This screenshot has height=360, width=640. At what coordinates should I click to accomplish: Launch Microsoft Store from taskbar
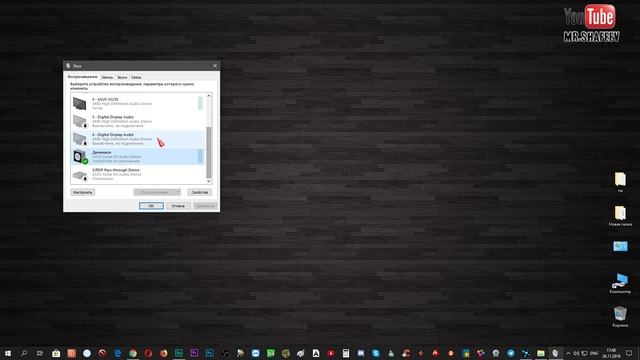[56, 353]
